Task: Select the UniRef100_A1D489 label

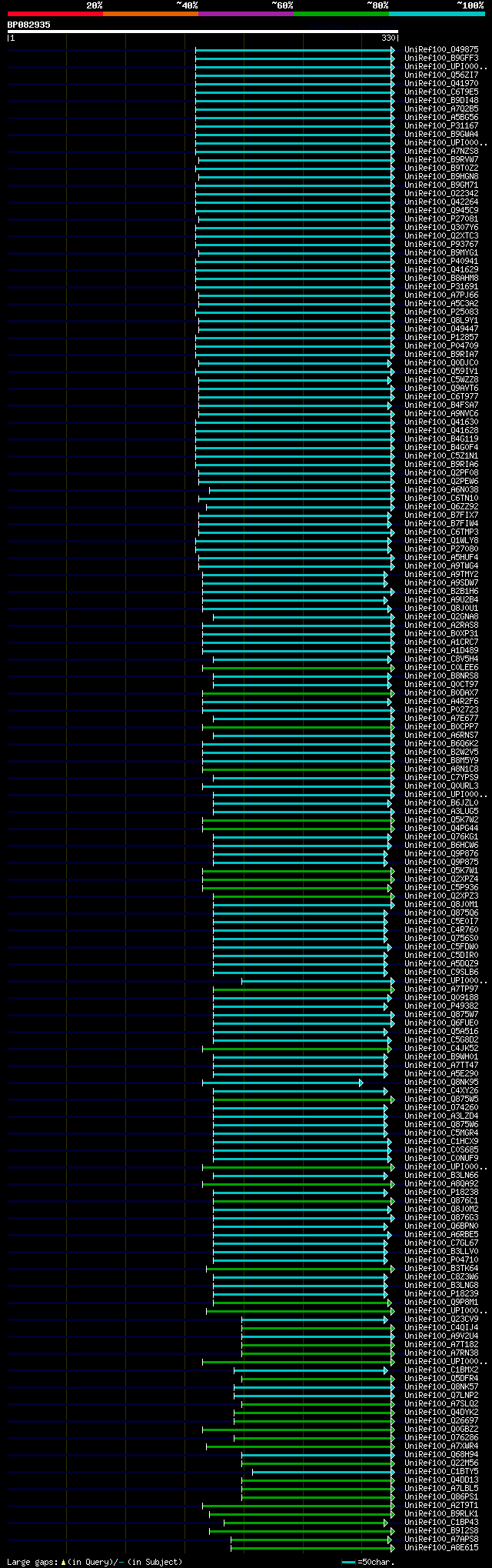Action: click(441, 650)
